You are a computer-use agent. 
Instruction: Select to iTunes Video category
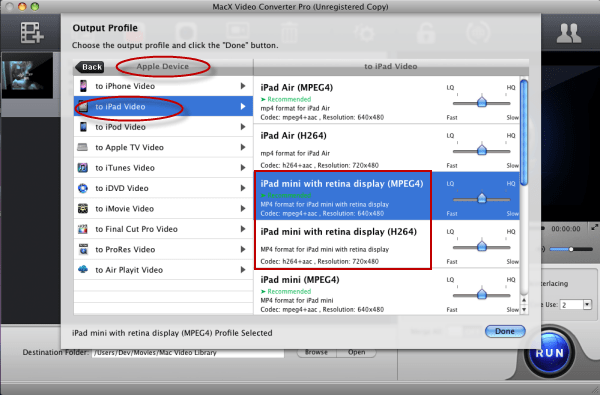click(163, 168)
